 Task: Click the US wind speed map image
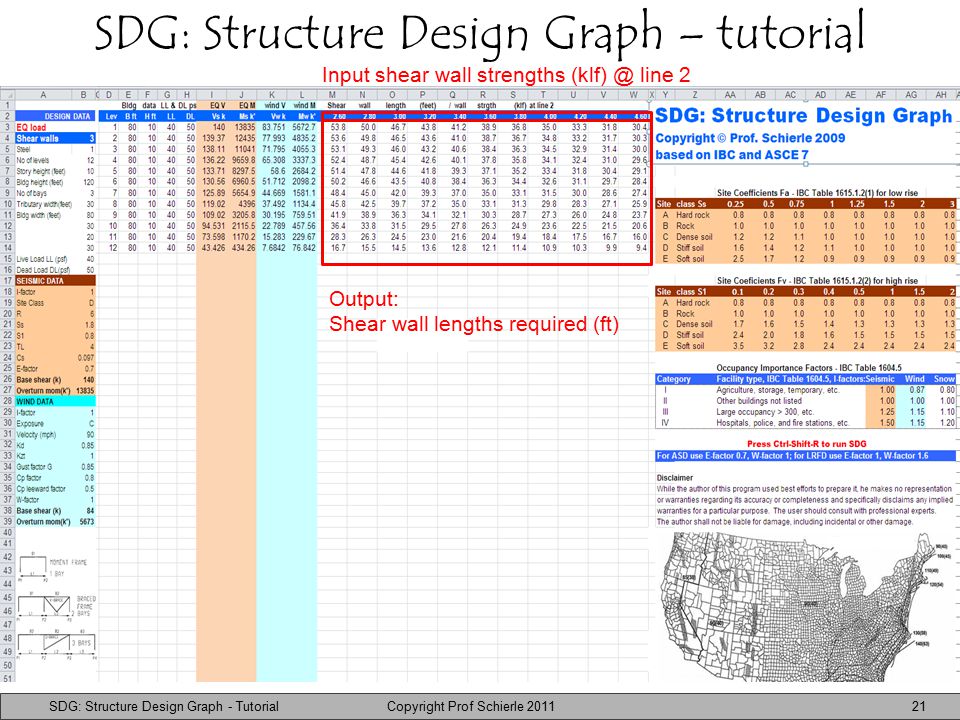click(804, 607)
